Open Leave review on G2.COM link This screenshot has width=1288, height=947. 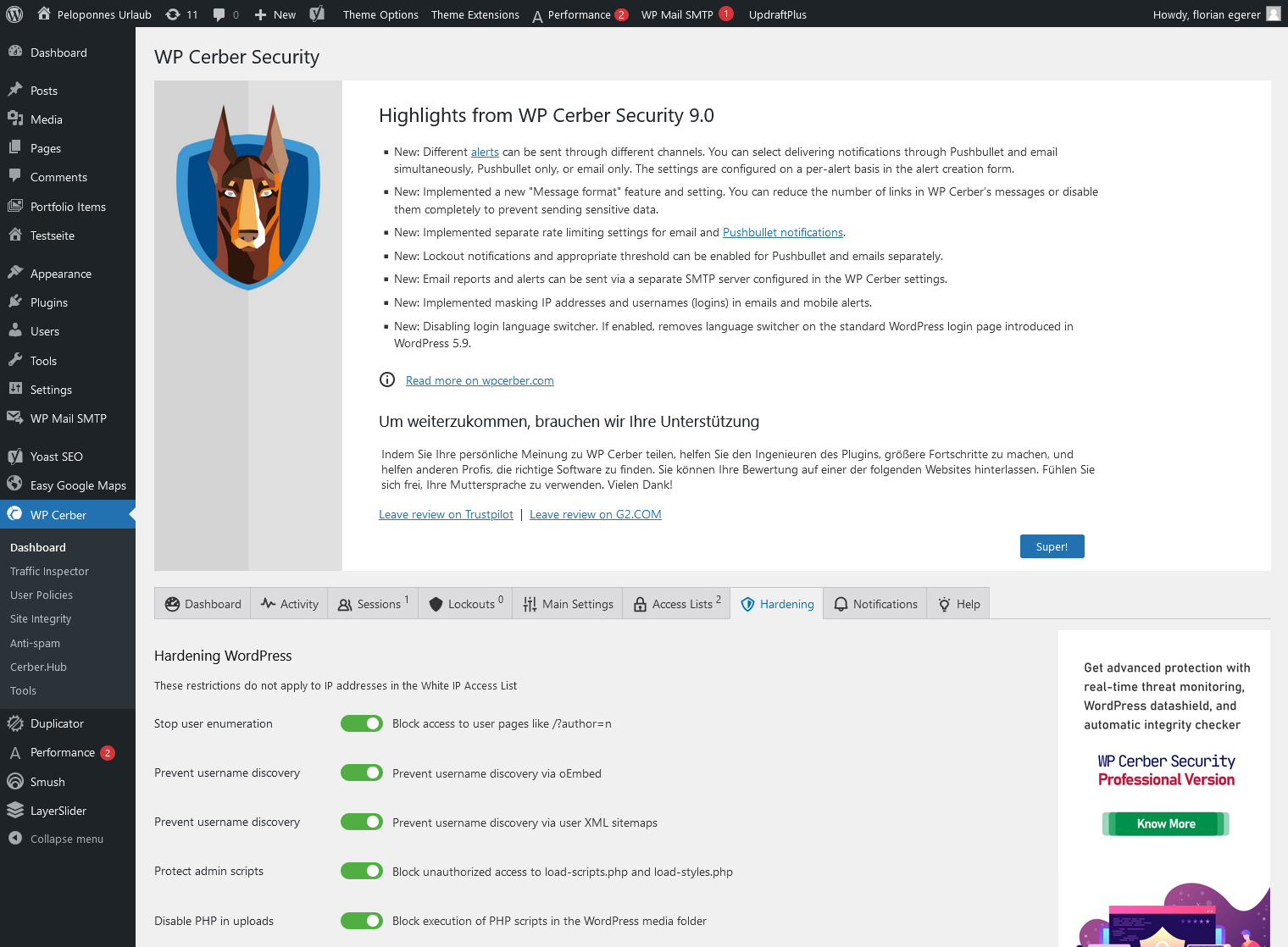click(596, 514)
